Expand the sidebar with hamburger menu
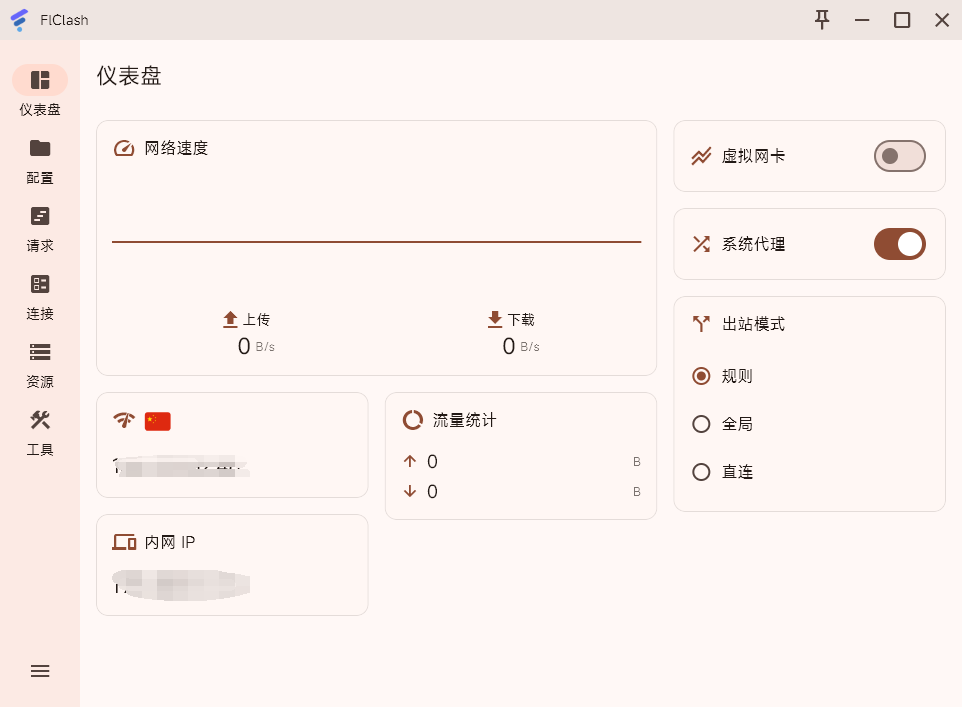 pos(40,671)
